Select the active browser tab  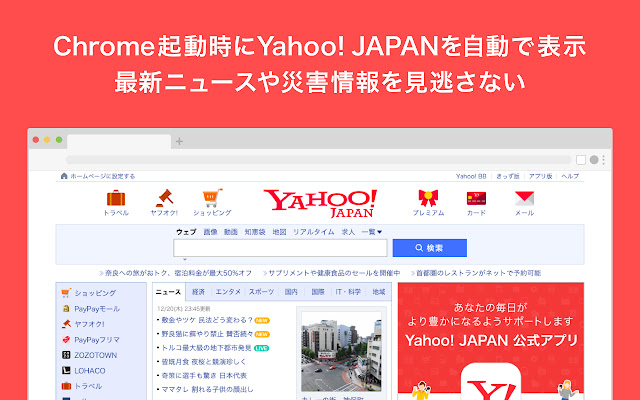(x=119, y=141)
